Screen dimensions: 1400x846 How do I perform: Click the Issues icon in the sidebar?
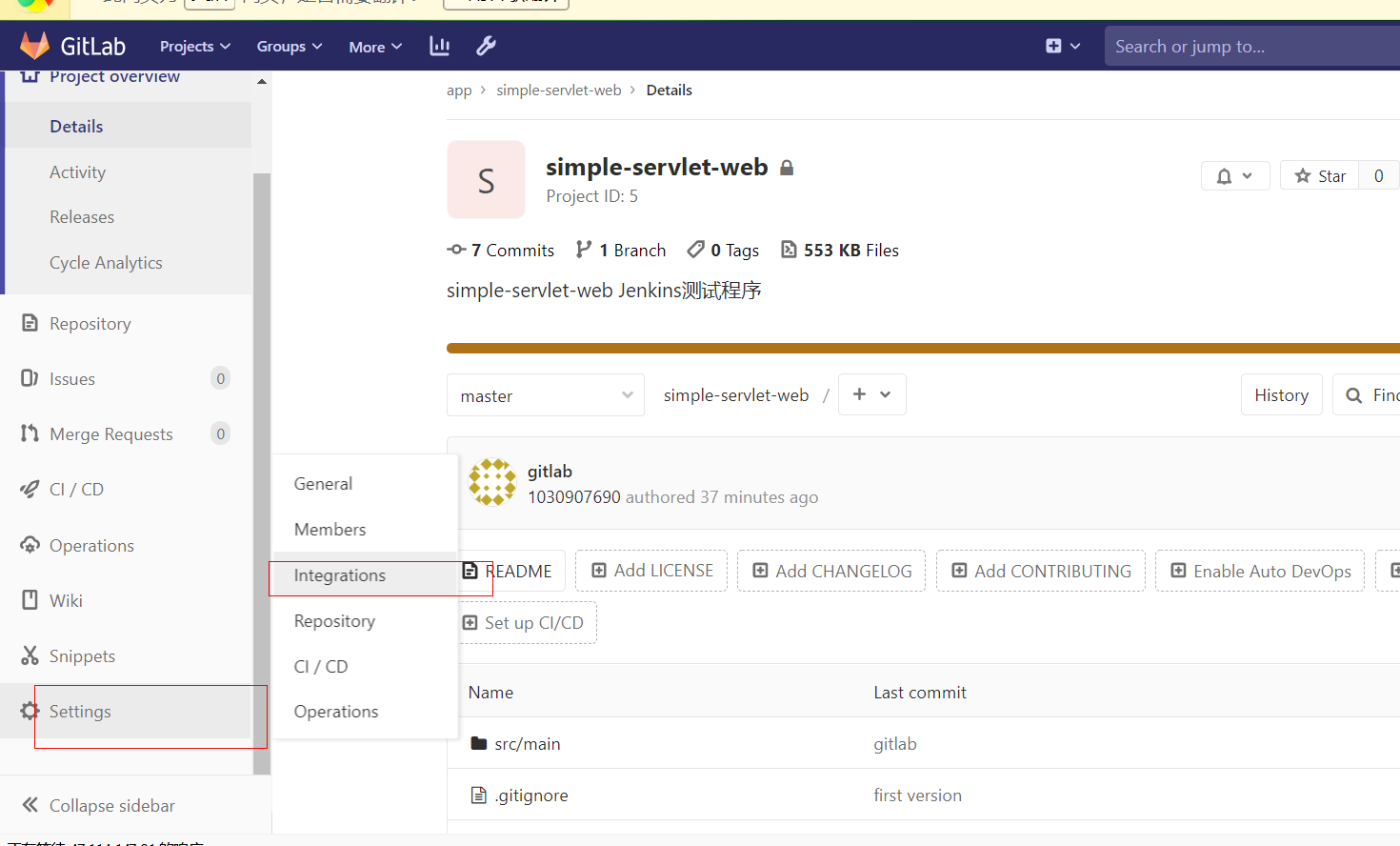[x=30, y=378]
